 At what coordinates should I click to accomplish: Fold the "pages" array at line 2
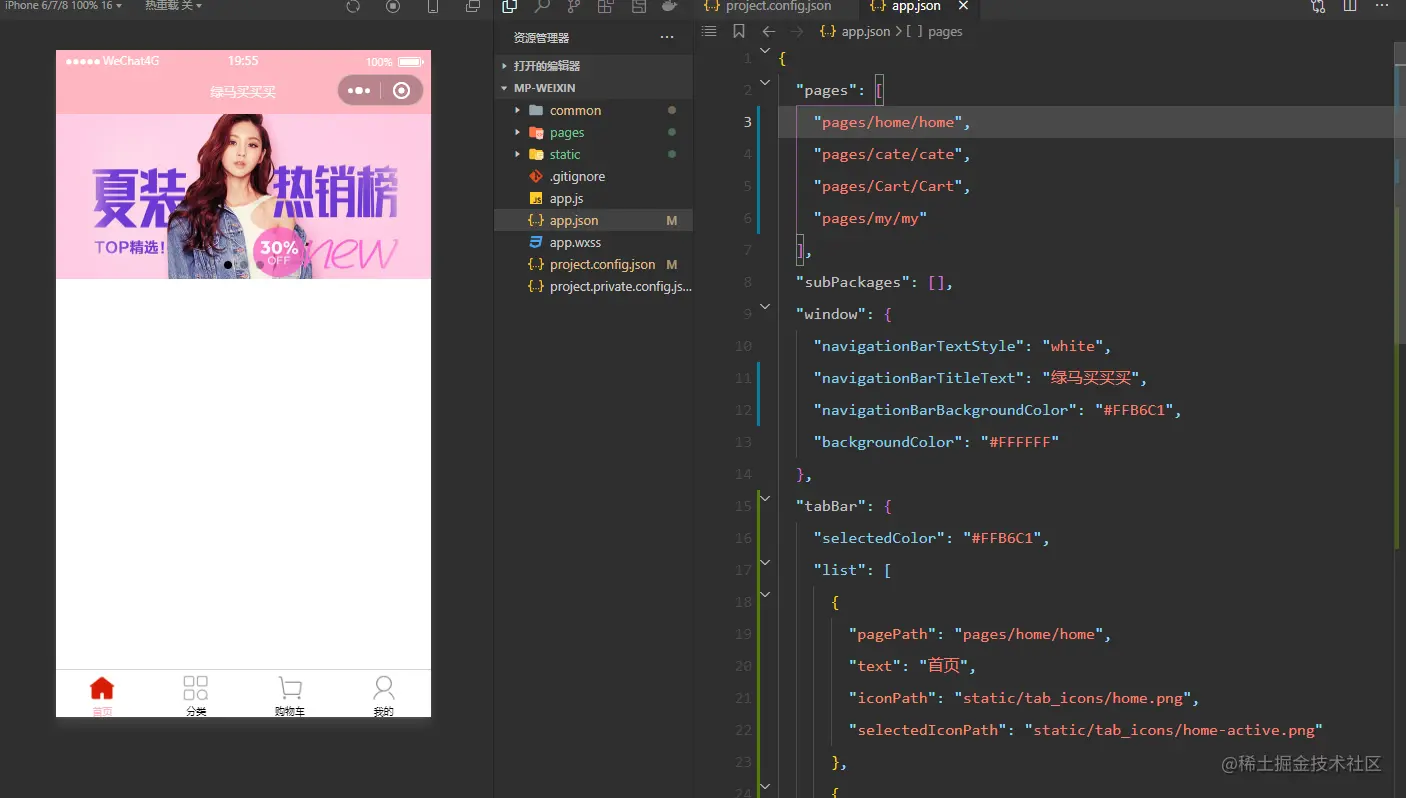point(765,82)
